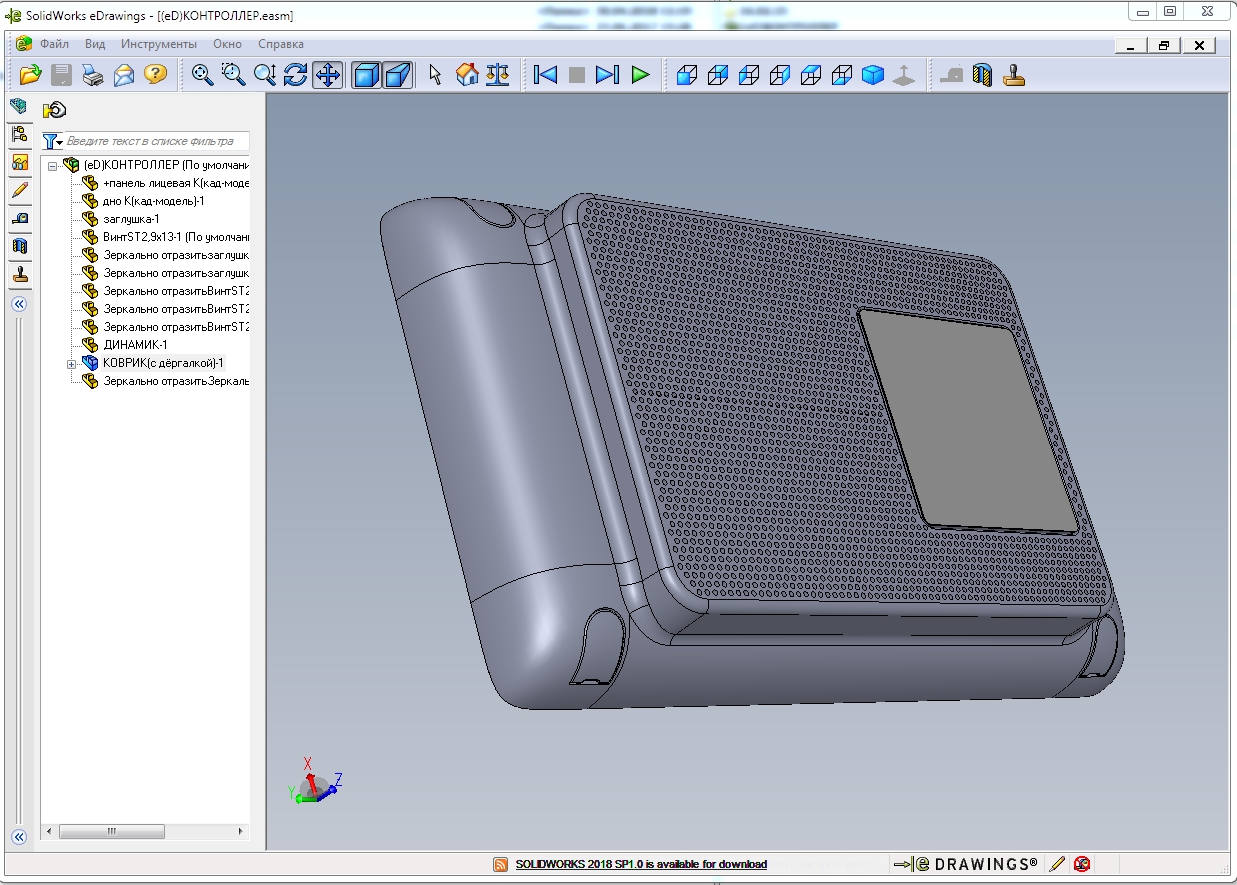Open the filter dropdown arrow
This screenshot has width=1237, height=885.
[x=60, y=144]
